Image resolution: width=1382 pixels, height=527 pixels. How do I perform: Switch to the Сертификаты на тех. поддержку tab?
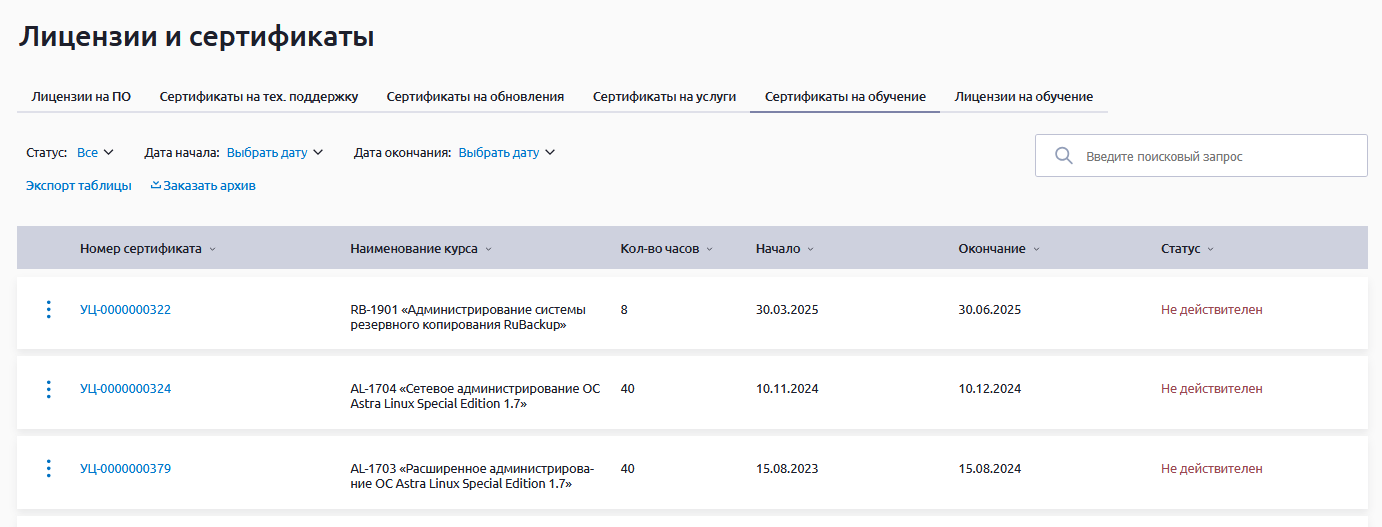click(258, 97)
